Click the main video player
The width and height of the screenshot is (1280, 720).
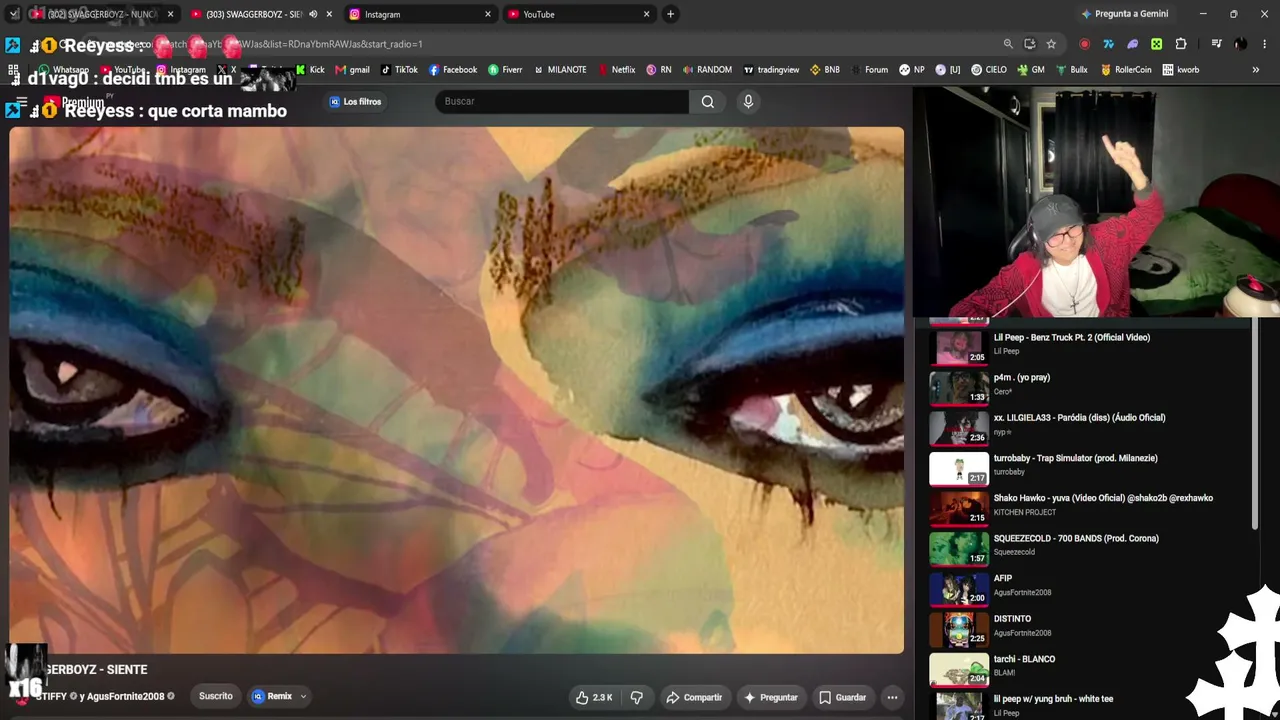pyautogui.click(x=456, y=390)
